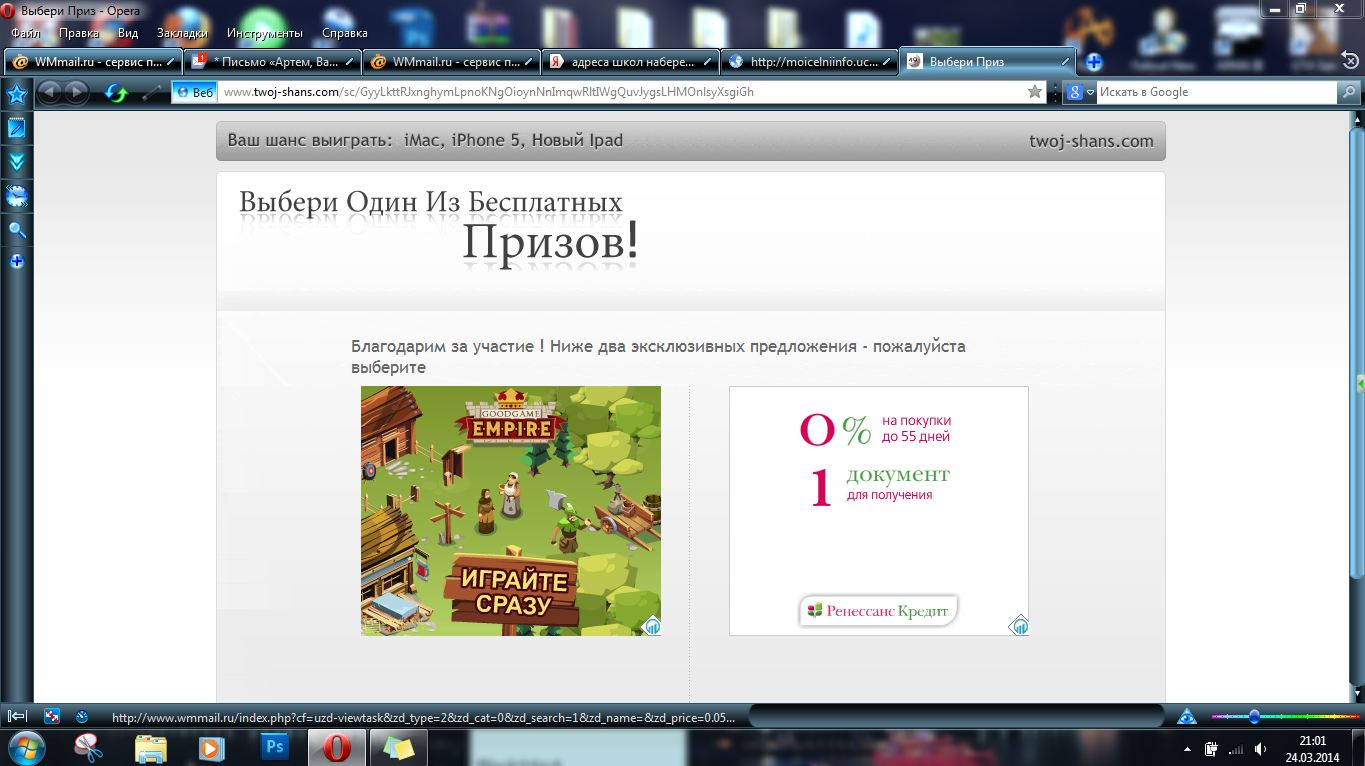Switch to the адреса школ набере tab
Screen dimensions: 1365x766
click(630, 61)
